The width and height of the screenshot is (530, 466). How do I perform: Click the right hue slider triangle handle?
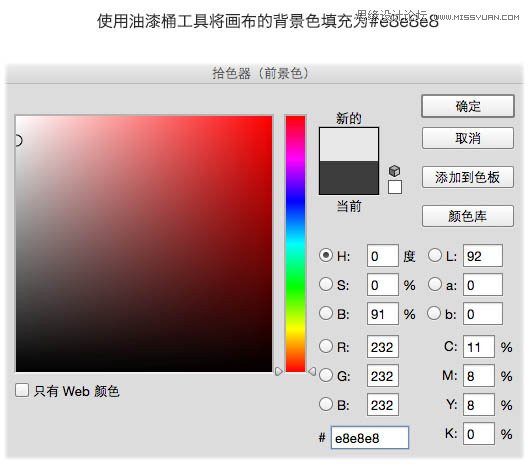click(x=312, y=372)
